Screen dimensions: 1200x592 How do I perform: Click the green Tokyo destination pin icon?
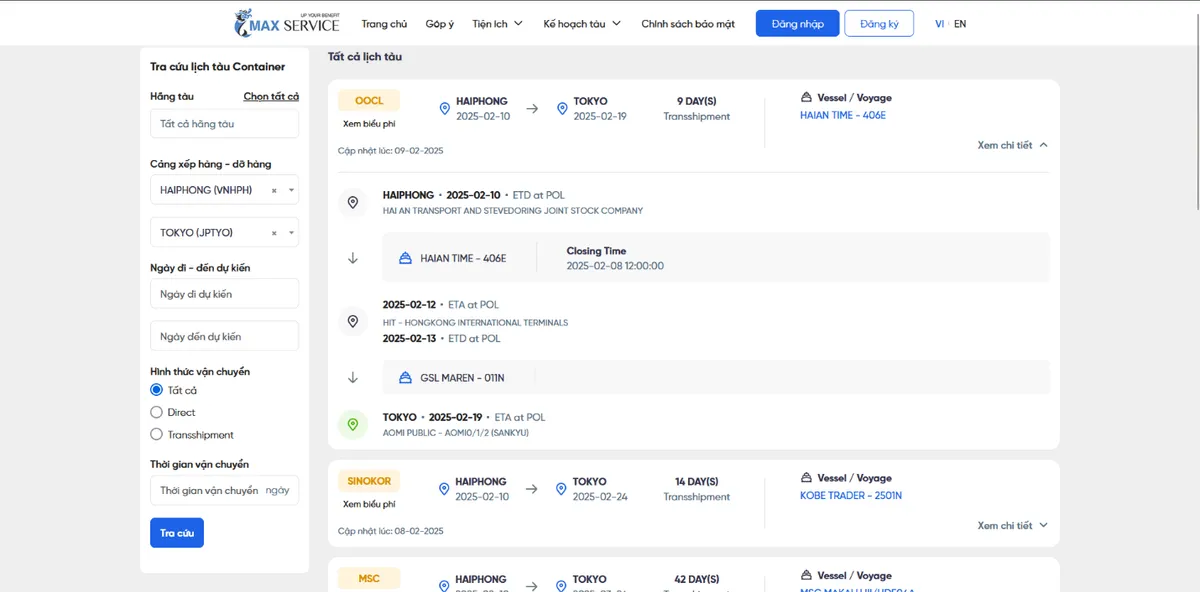[352, 425]
